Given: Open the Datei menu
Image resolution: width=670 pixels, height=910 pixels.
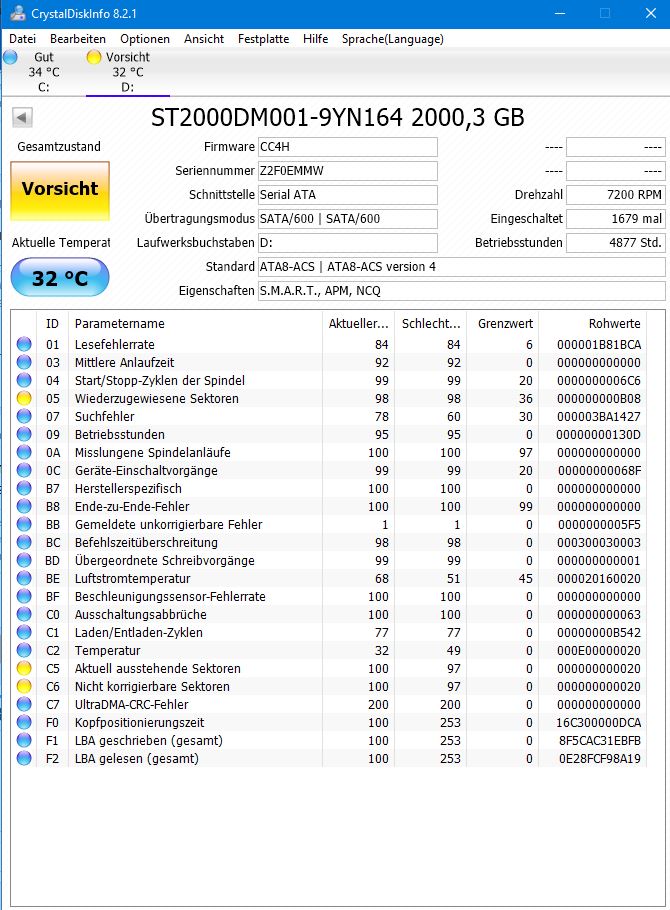Looking at the screenshot, I should tap(23, 39).
